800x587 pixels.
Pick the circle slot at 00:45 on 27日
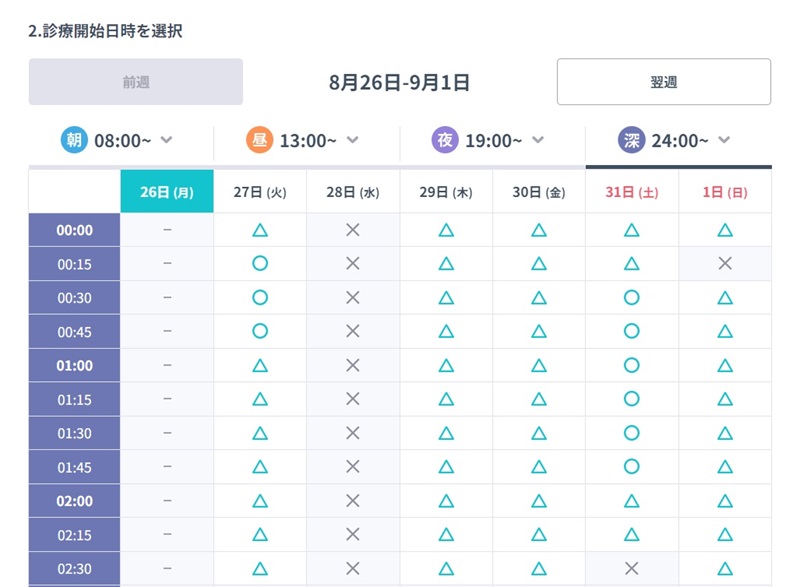coord(260,331)
